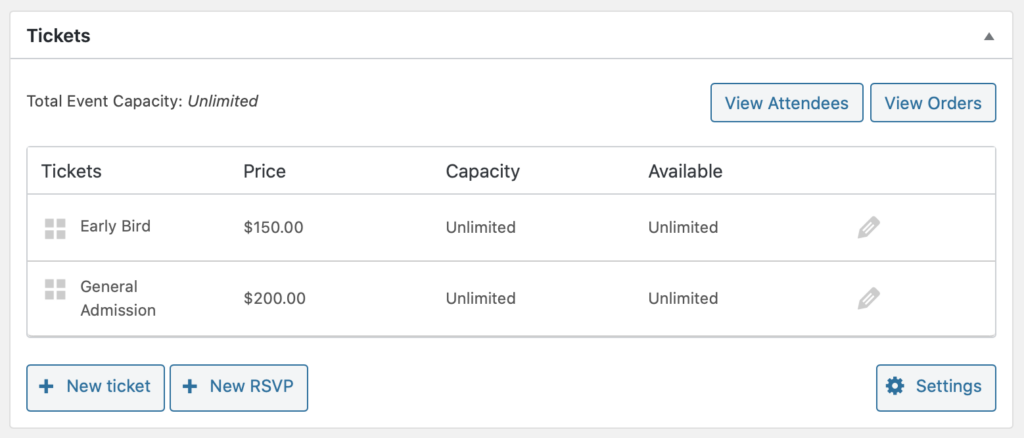Click the $150.00 Early Bird price

(273, 228)
